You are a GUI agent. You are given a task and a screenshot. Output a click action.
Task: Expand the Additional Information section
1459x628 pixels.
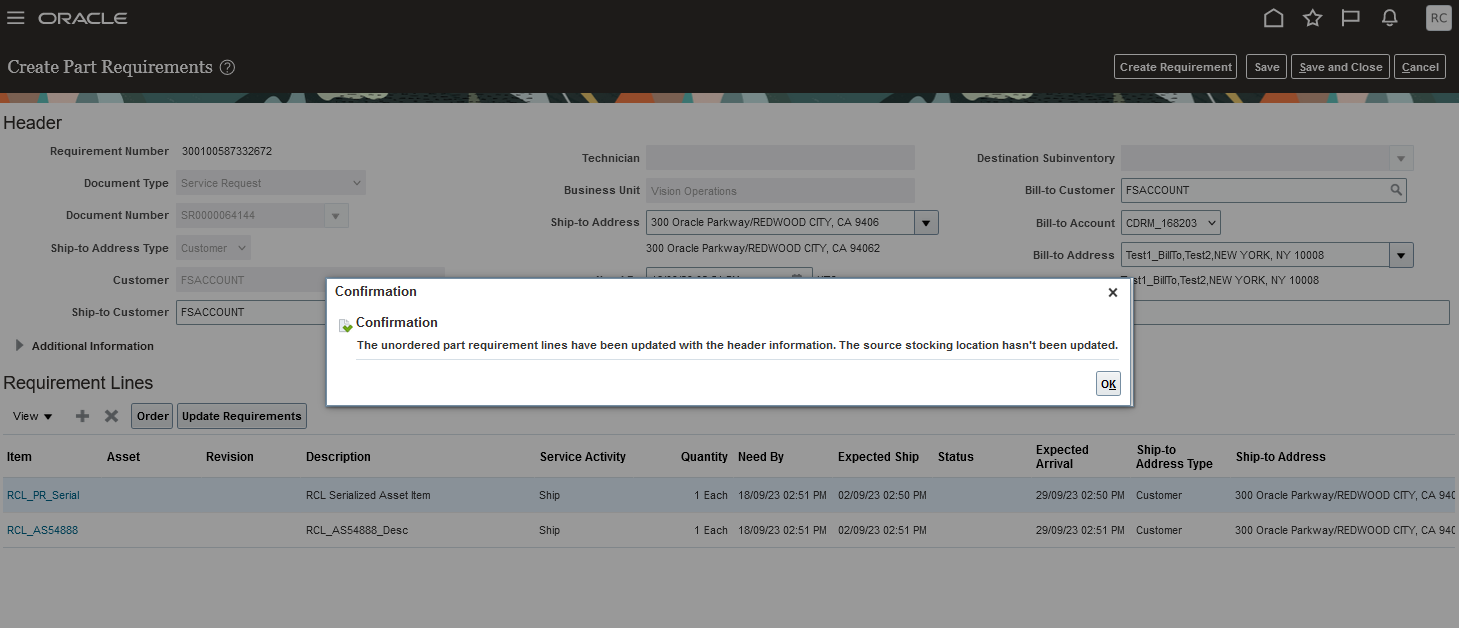coord(19,345)
